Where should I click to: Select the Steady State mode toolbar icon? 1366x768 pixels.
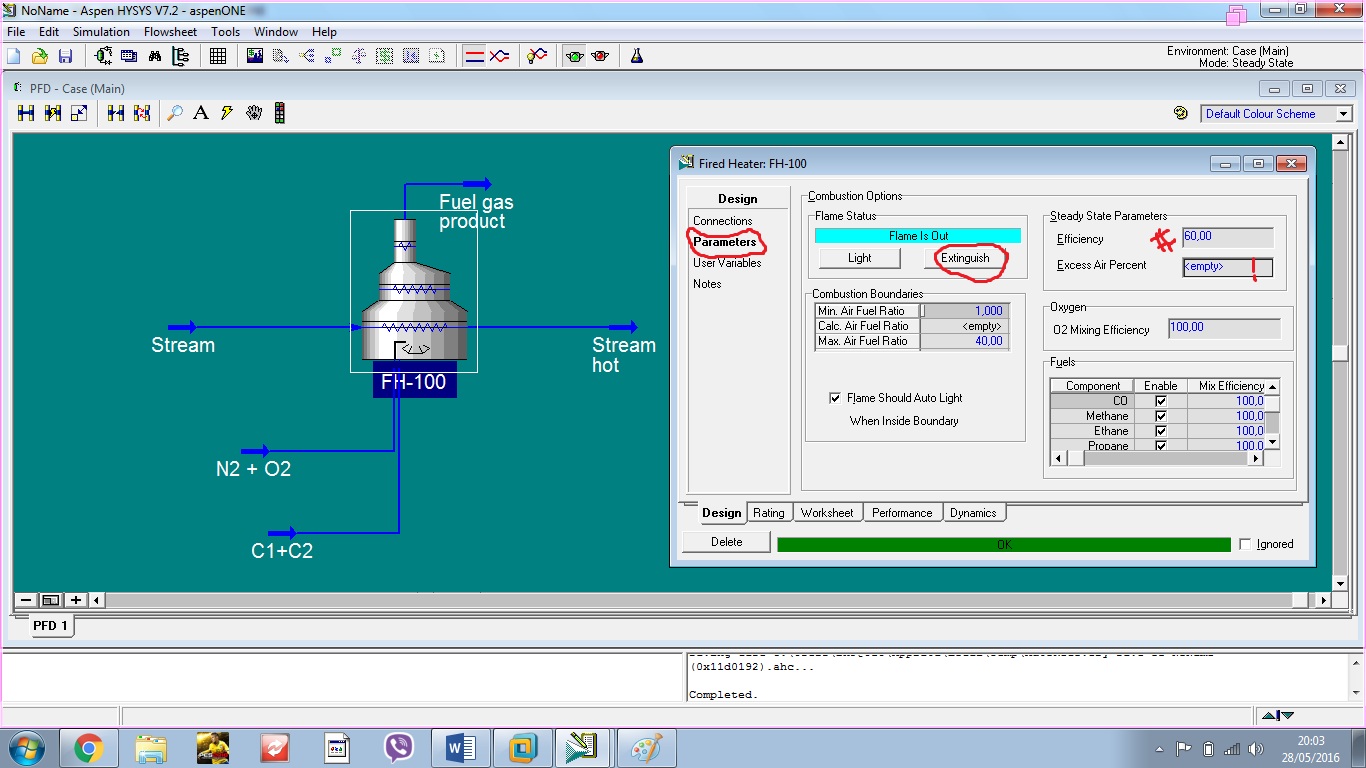475,56
